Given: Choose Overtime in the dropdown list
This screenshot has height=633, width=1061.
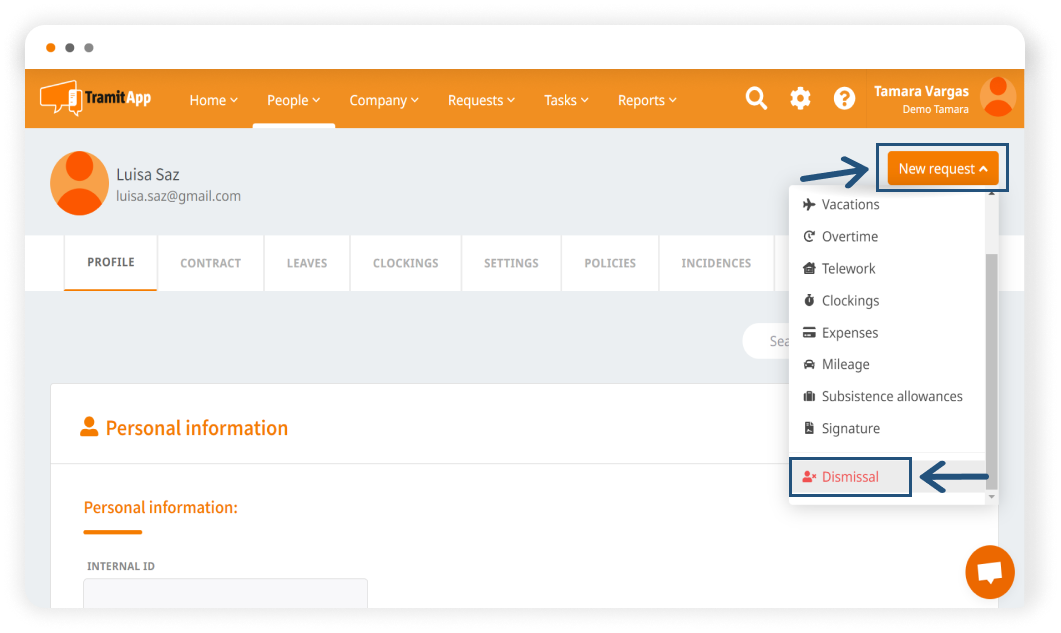Looking at the screenshot, I should (x=849, y=237).
